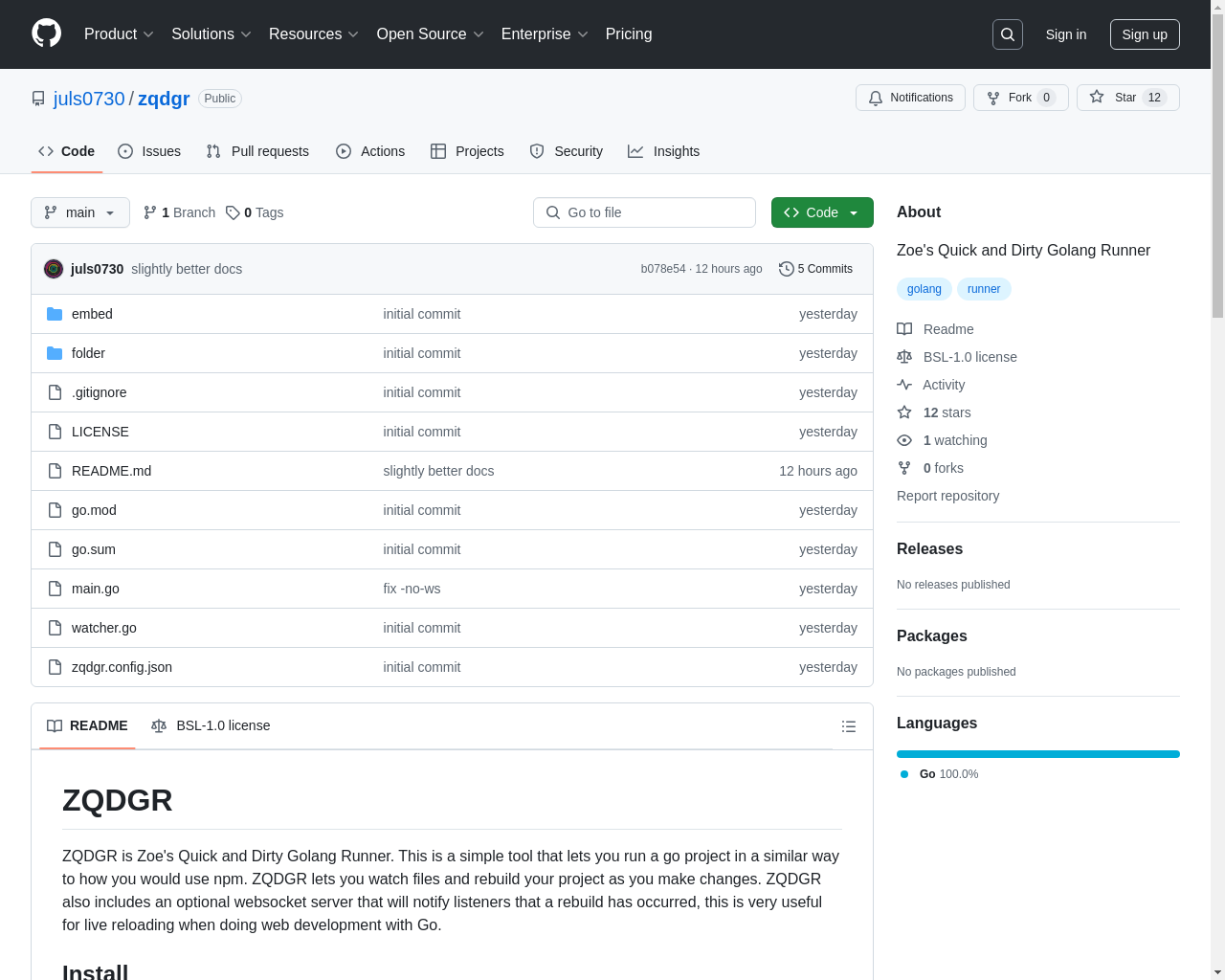Viewport: 1225px width, 980px height.
Task: Click 'slightly better docs' in README.md row
Action: click(438, 471)
